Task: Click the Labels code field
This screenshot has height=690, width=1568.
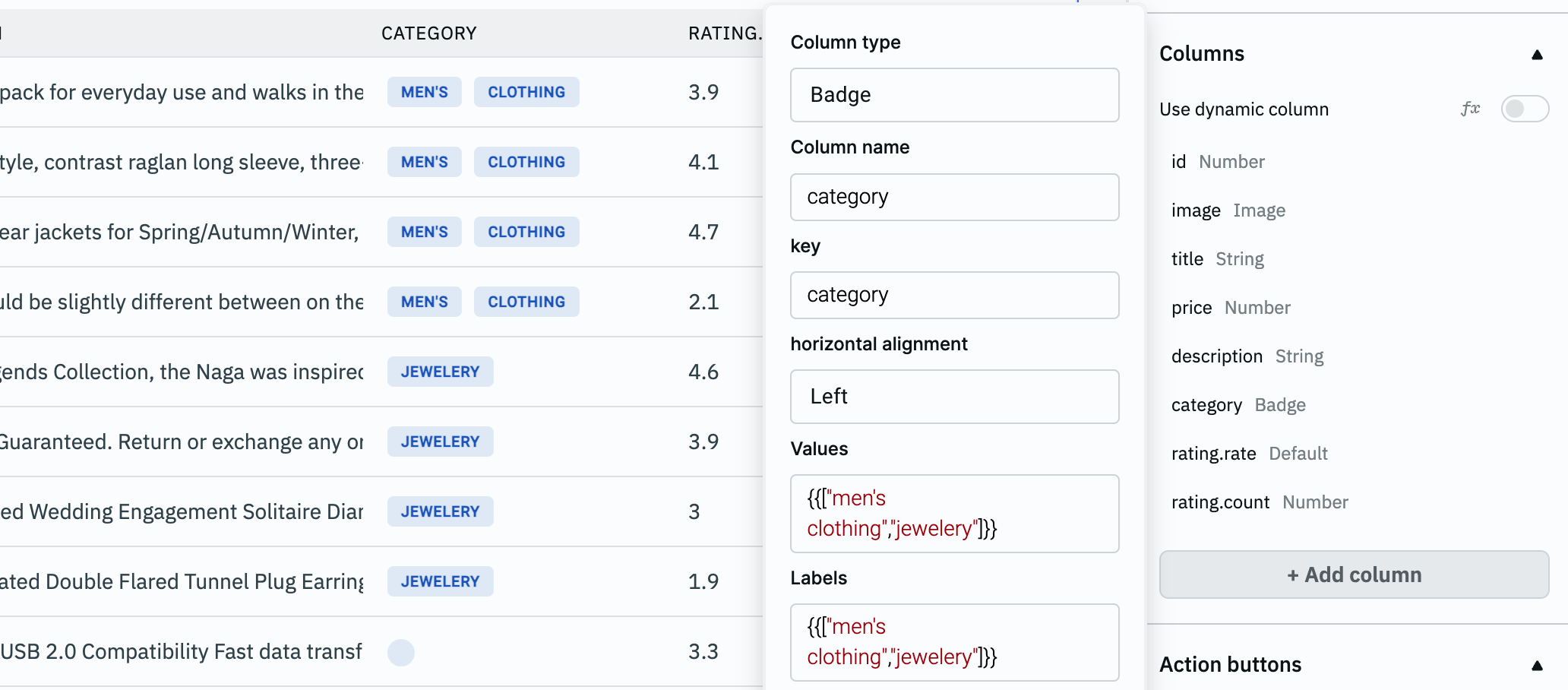Action: 954,642
